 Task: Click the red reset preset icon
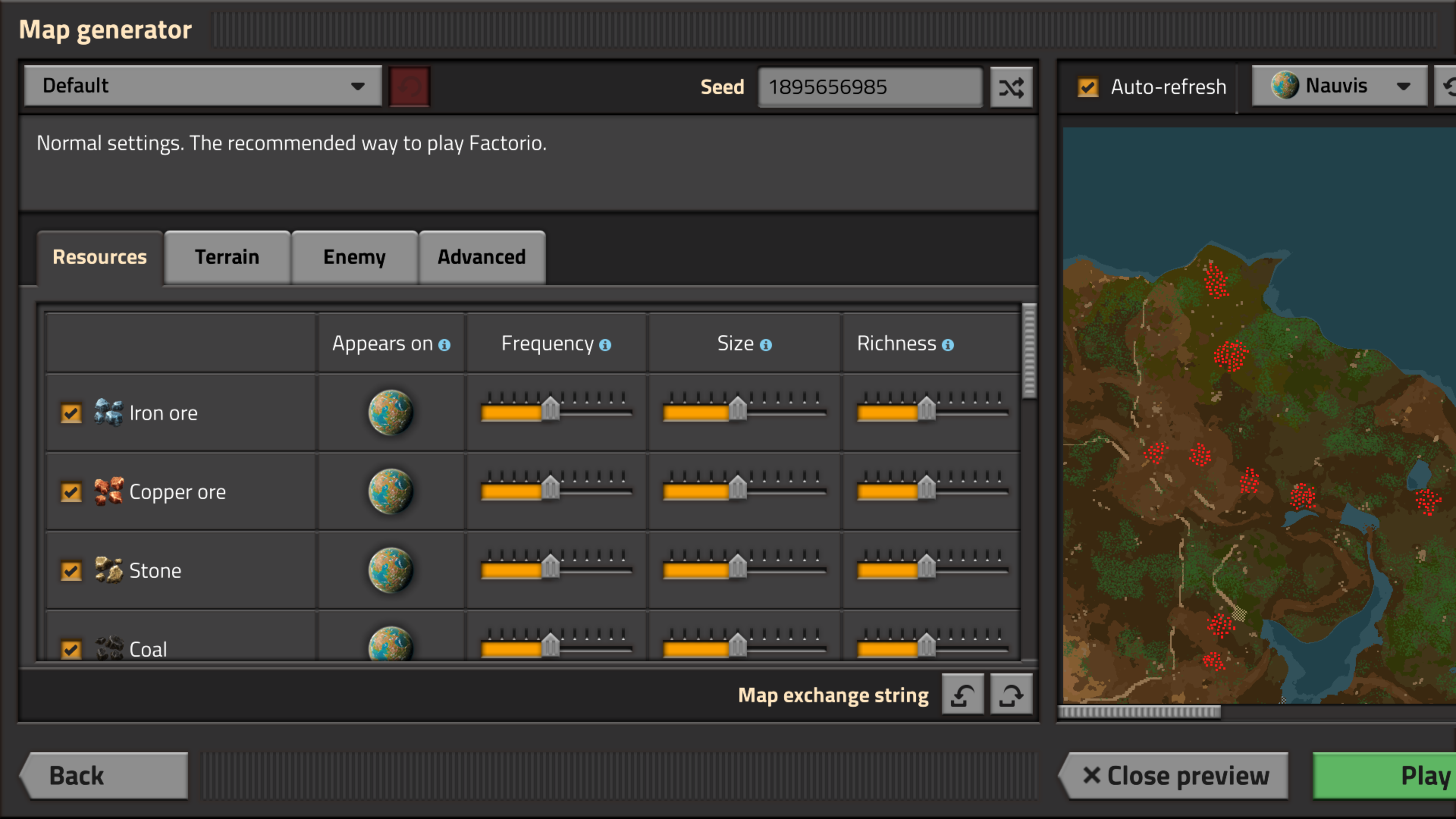pos(409,86)
